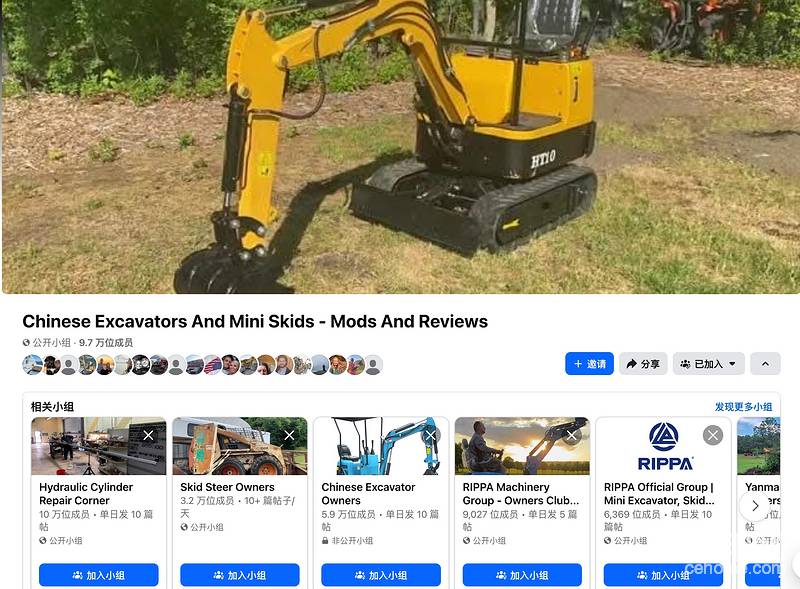Dismiss the Hydraulic Cylinder Repair Corner suggestion

pos(148,435)
